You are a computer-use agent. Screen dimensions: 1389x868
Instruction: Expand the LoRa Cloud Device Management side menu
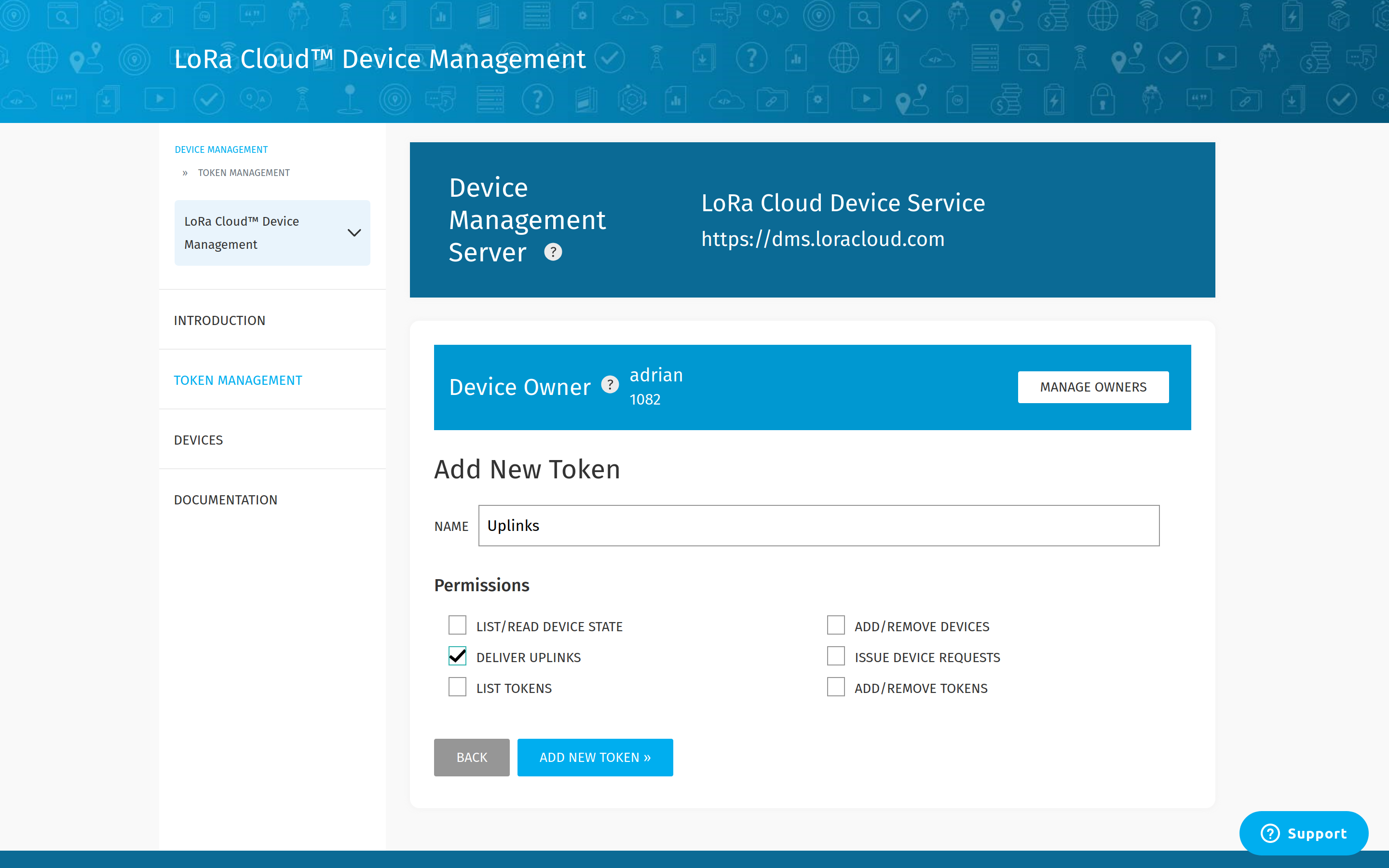pyautogui.click(x=353, y=232)
